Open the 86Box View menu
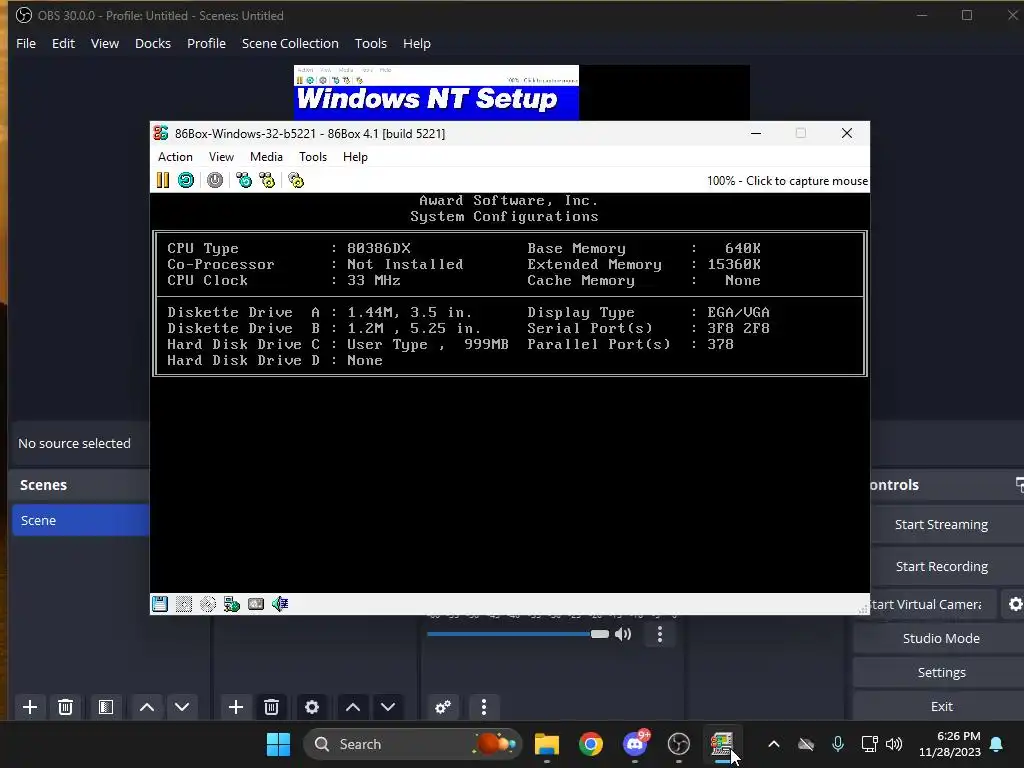Screen dimensions: 1024x768 point(221,157)
